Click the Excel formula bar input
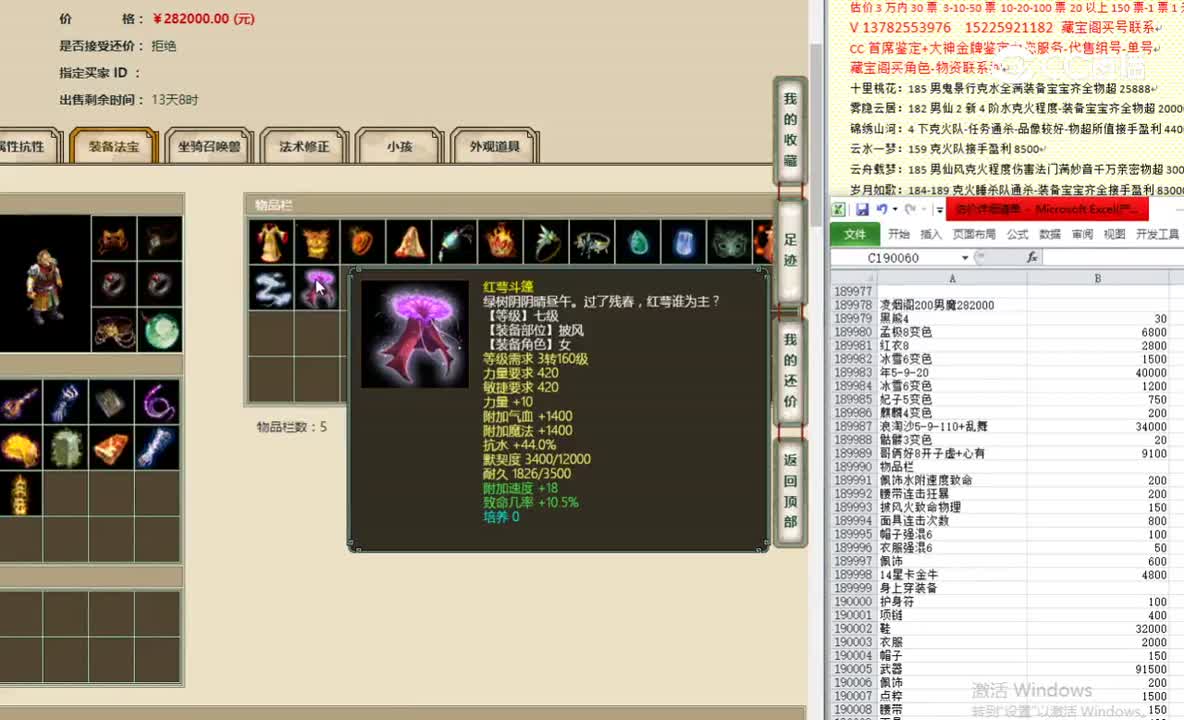1184x720 pixels. pos(1113,258)
